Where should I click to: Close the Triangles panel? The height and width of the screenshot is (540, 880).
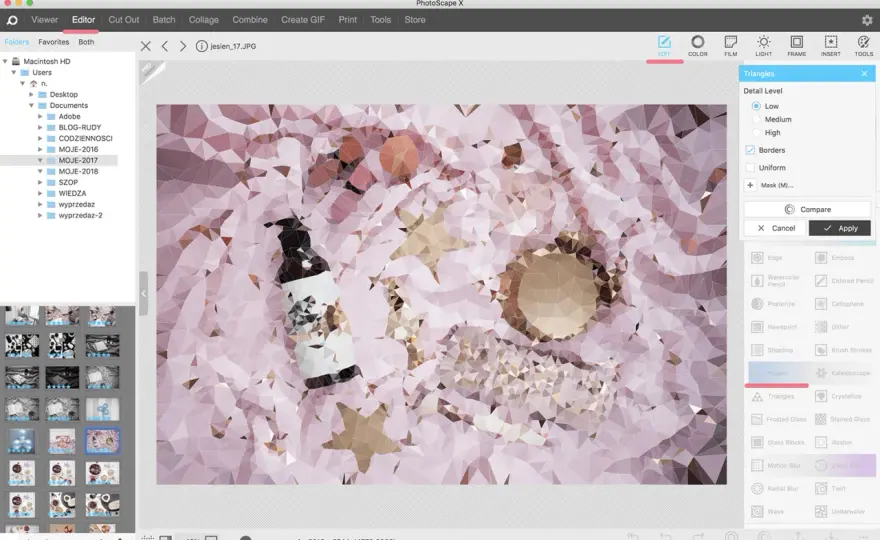pos(864,74)
